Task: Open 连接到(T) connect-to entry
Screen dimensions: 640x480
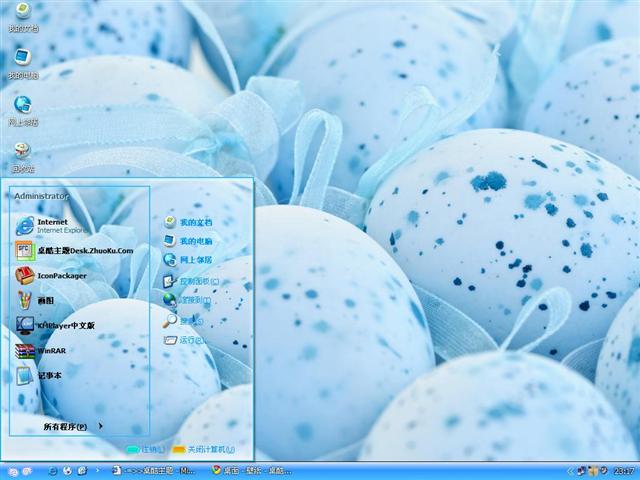Action: [187, 300]
